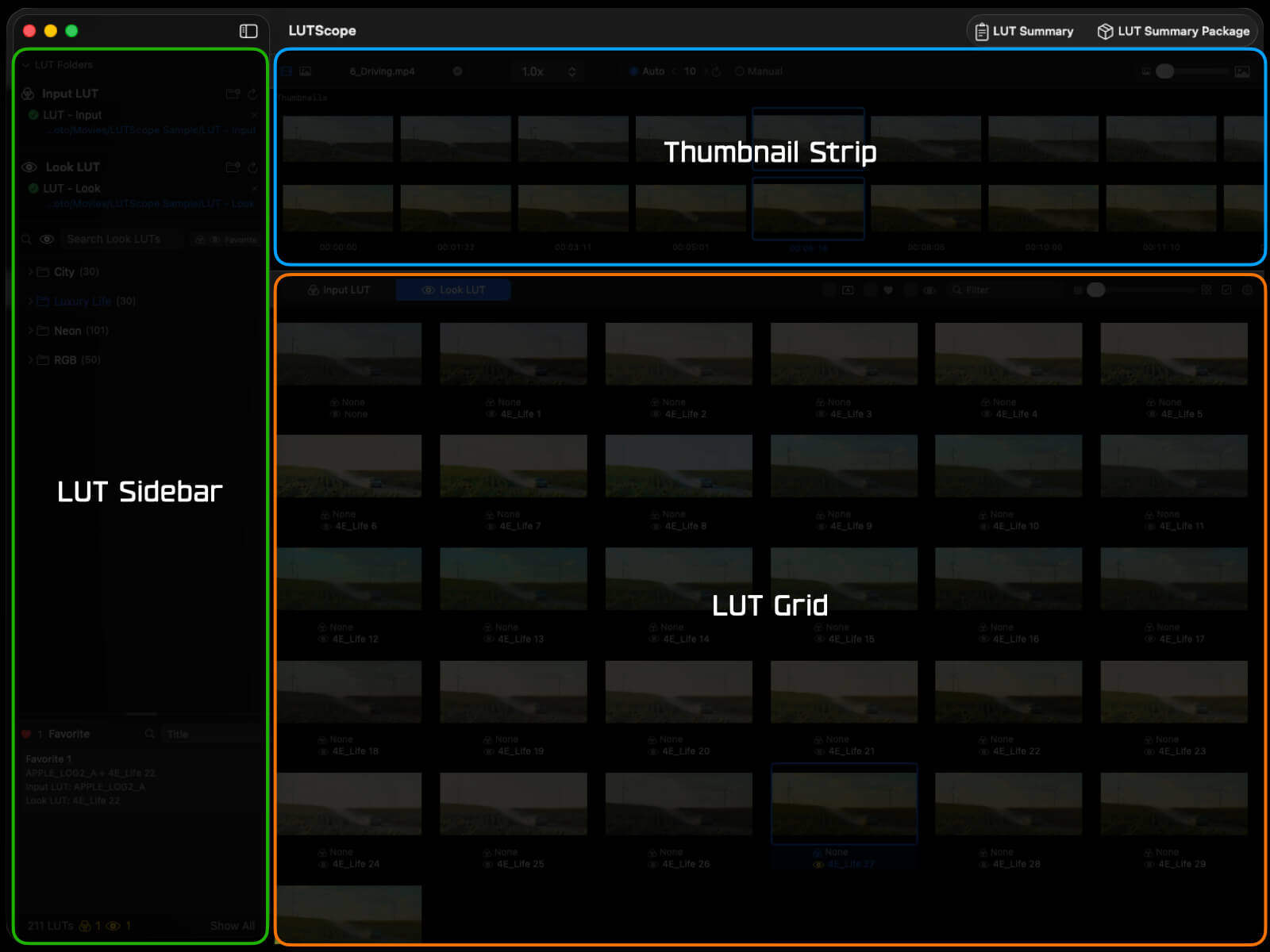This screenshot has height=952, width=1270.
Task: Open the LUT Summary report
Action: coord(1024,31)
